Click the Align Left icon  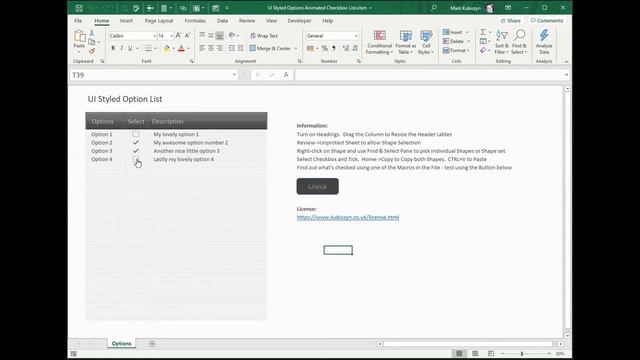coord(202,48)
